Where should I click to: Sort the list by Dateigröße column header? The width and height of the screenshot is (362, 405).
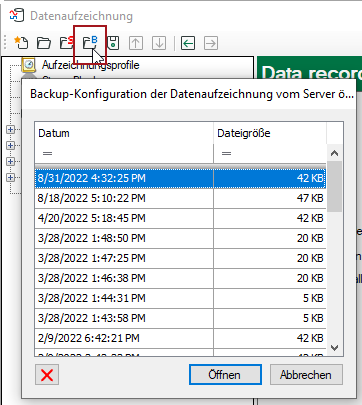coord(270,133)
